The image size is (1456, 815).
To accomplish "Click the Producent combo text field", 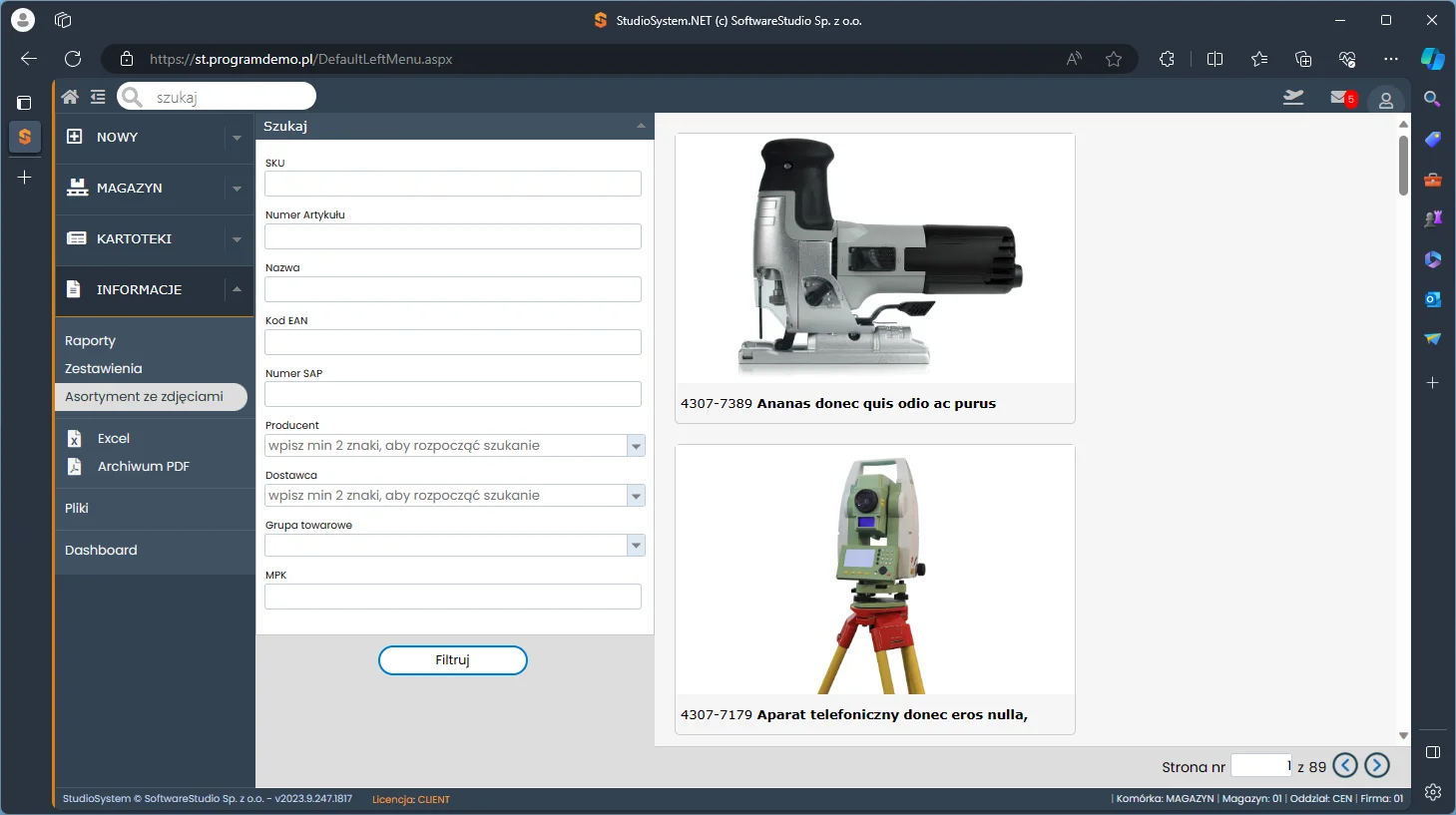I will [x=446, y=446].
